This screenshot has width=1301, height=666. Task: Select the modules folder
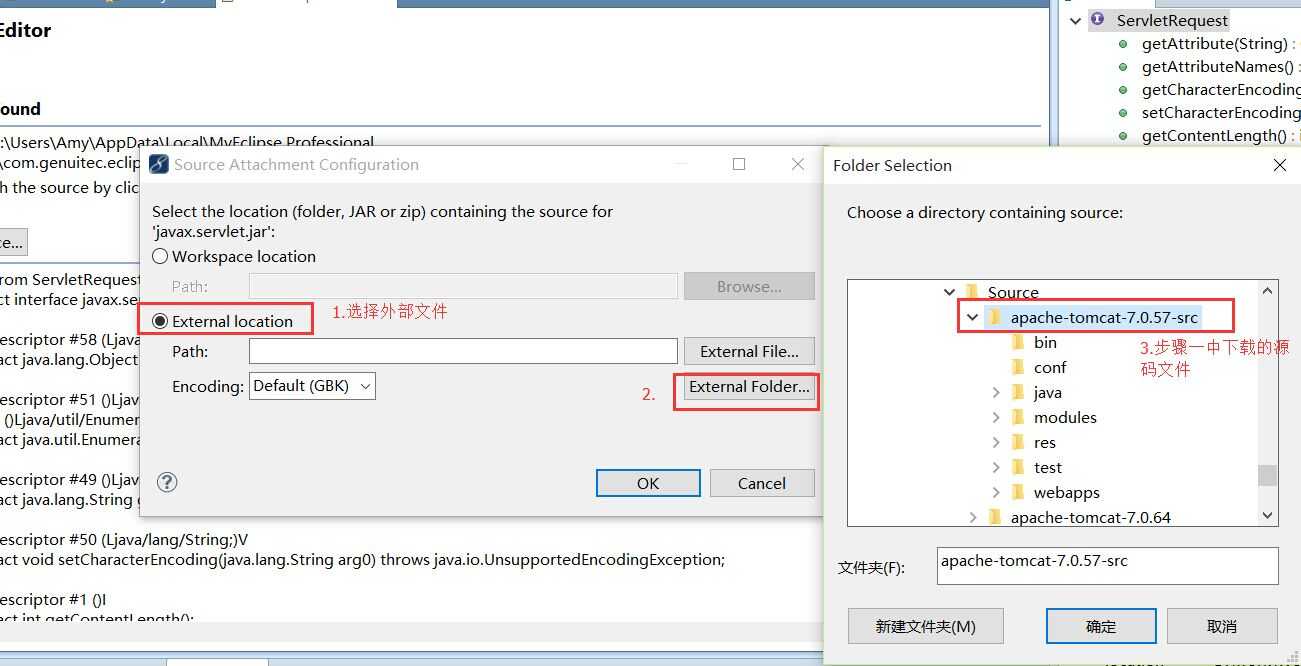(1065, 417)
